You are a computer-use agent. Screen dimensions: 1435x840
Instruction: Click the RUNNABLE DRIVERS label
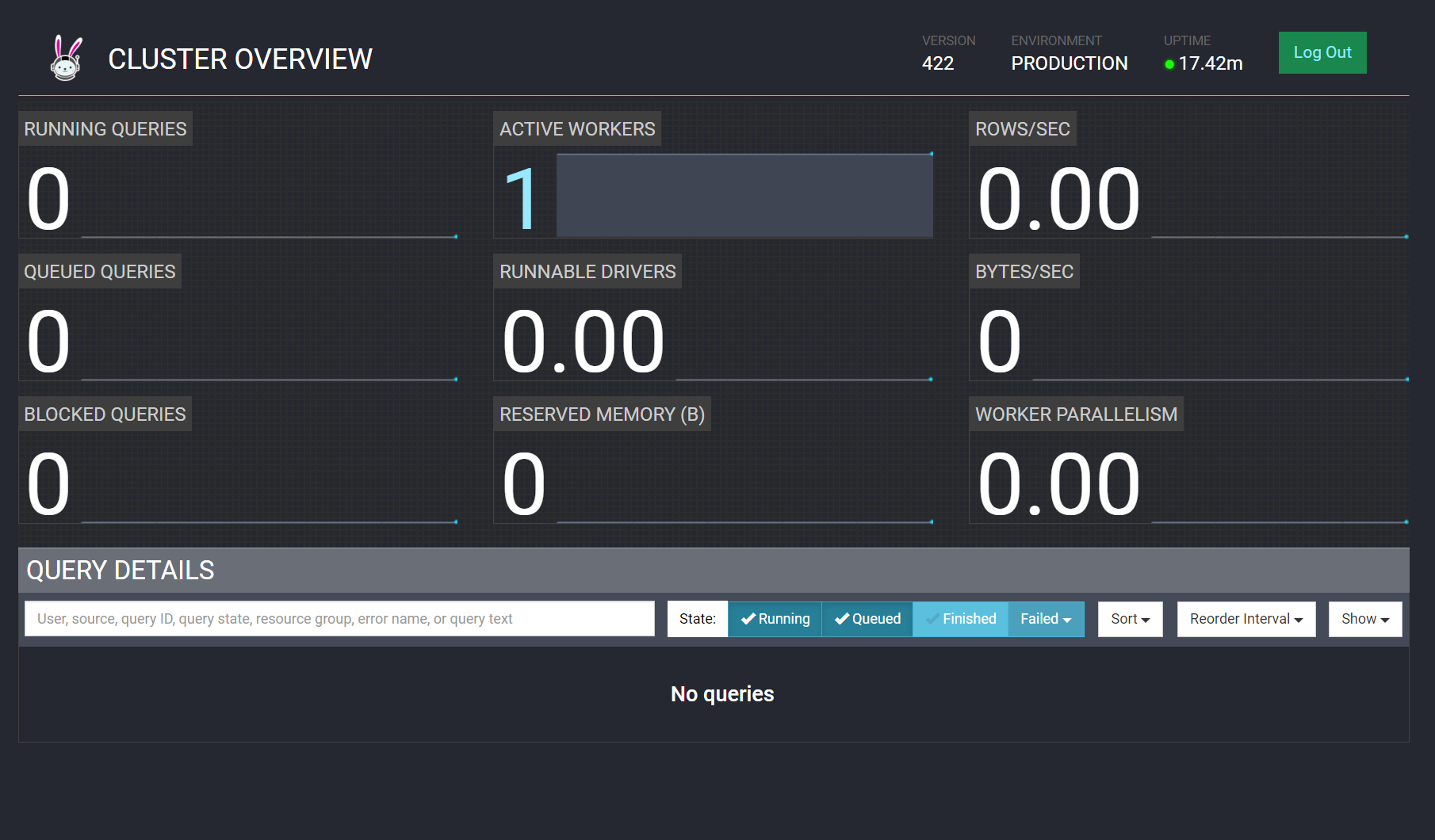[587, 271]
